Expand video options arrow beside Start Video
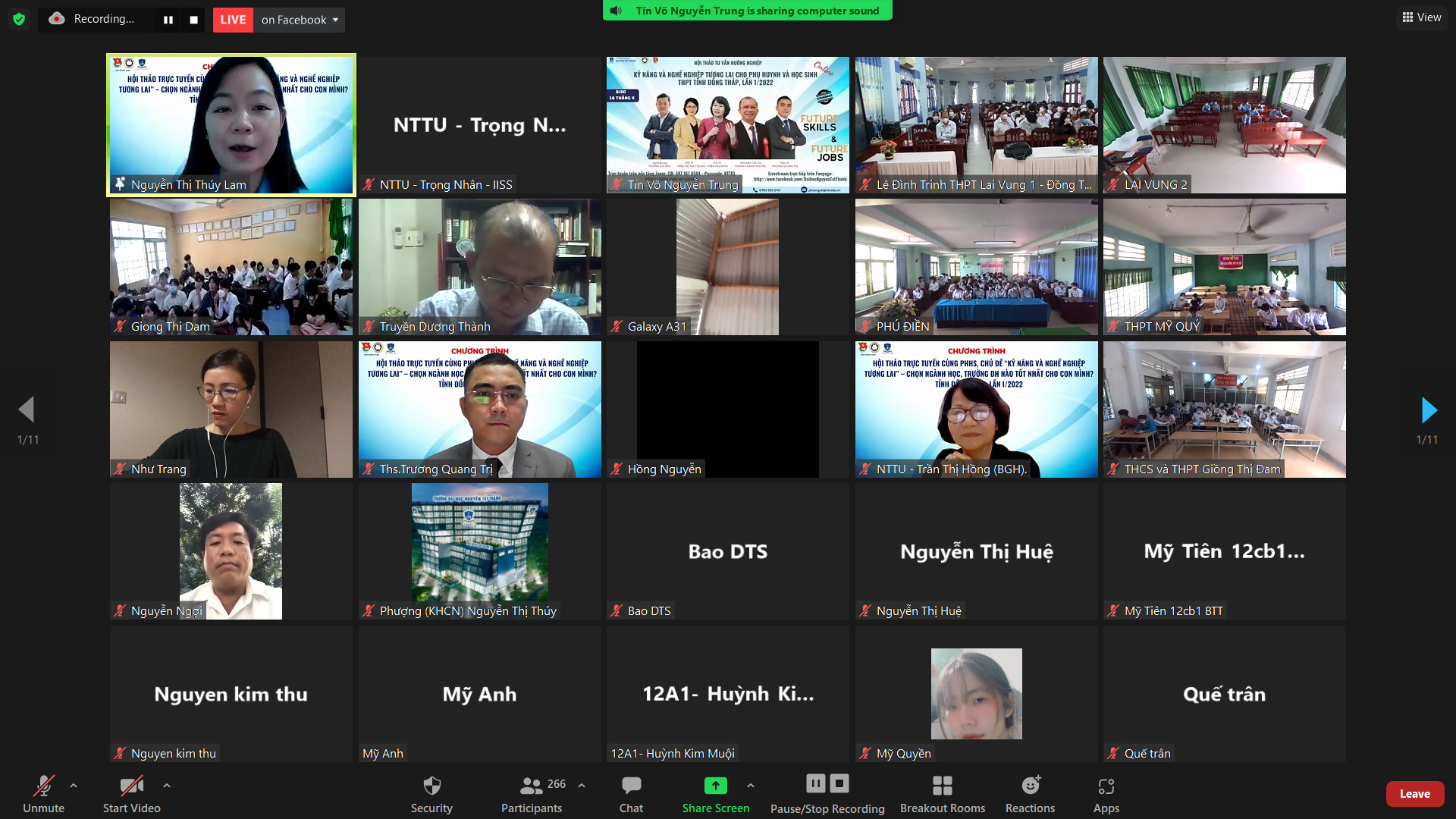The width and height of the screenshot is (1456, 819). point(167,786)
